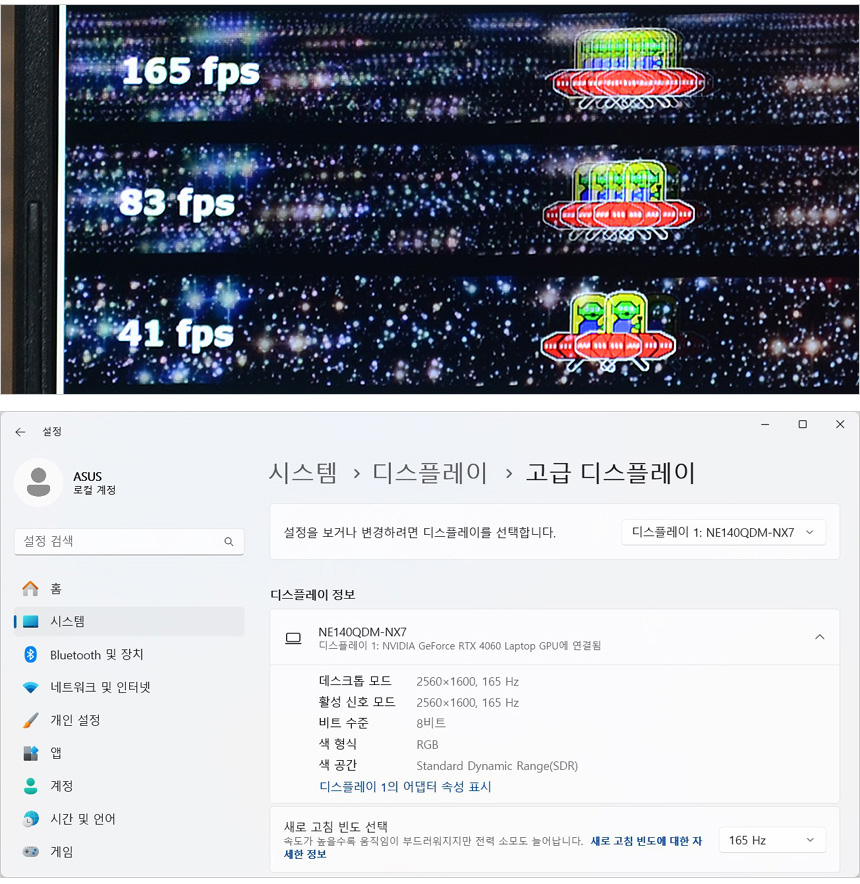Go to 시스템 breadcrumb
The image size is (860, 884).
tap(303, 472)
